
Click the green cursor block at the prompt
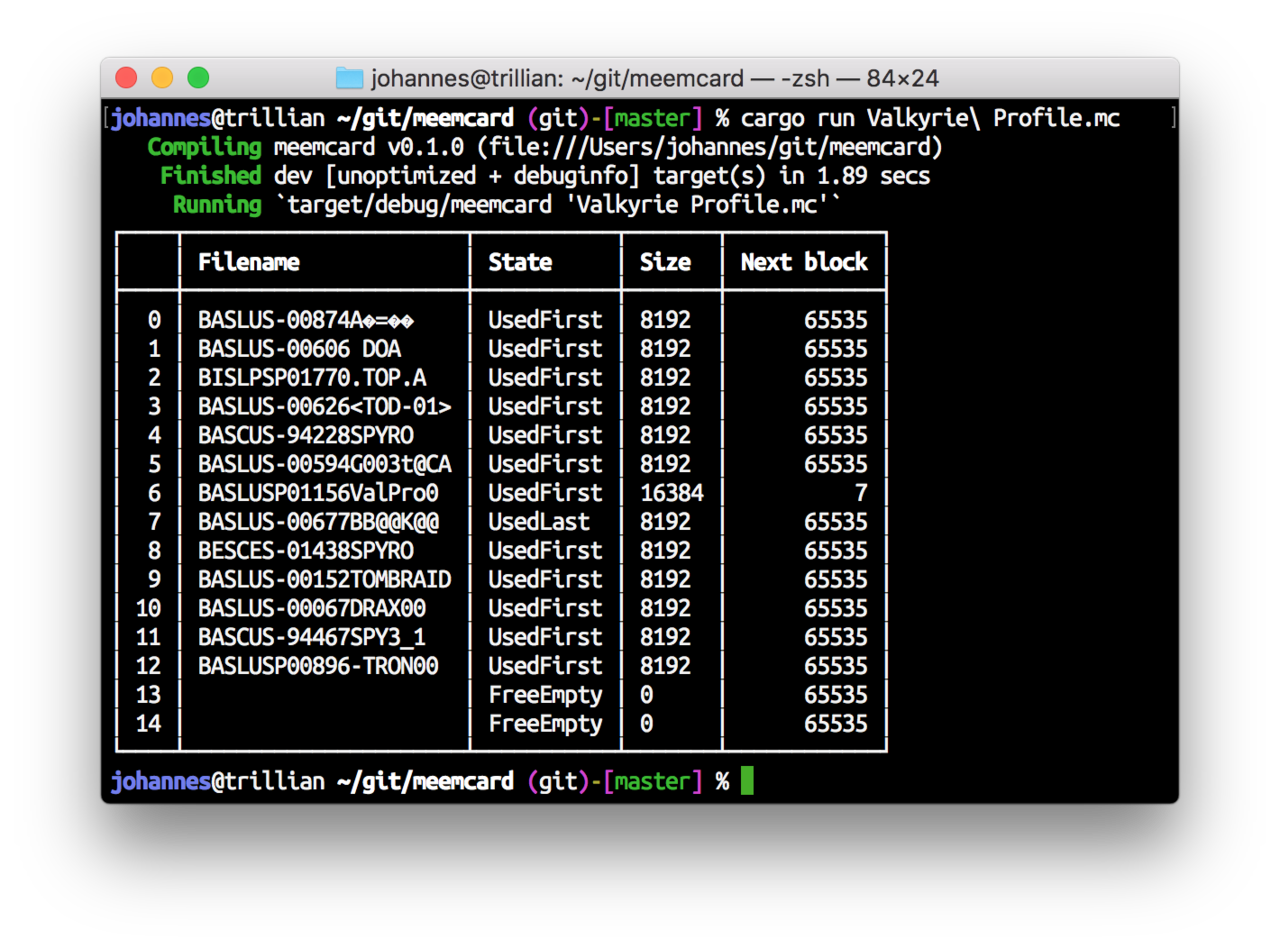[x=746, y=781]
